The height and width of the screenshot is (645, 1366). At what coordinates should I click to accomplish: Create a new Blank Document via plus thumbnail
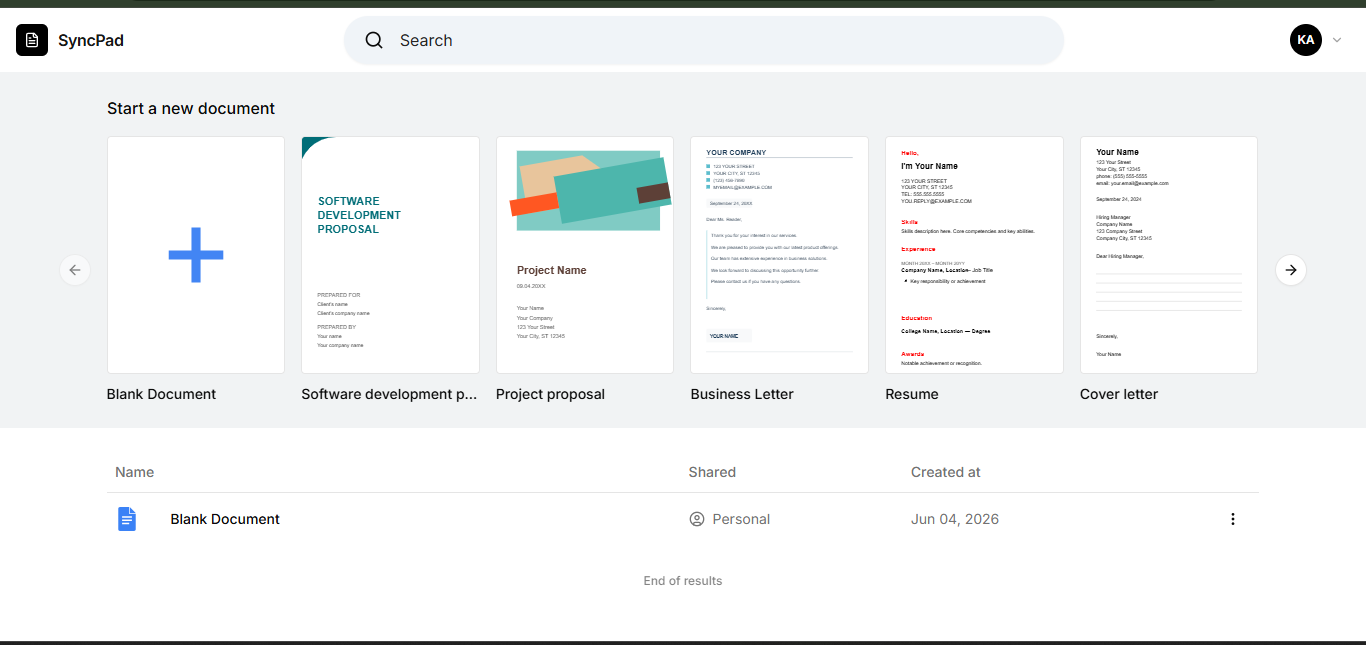196,255
